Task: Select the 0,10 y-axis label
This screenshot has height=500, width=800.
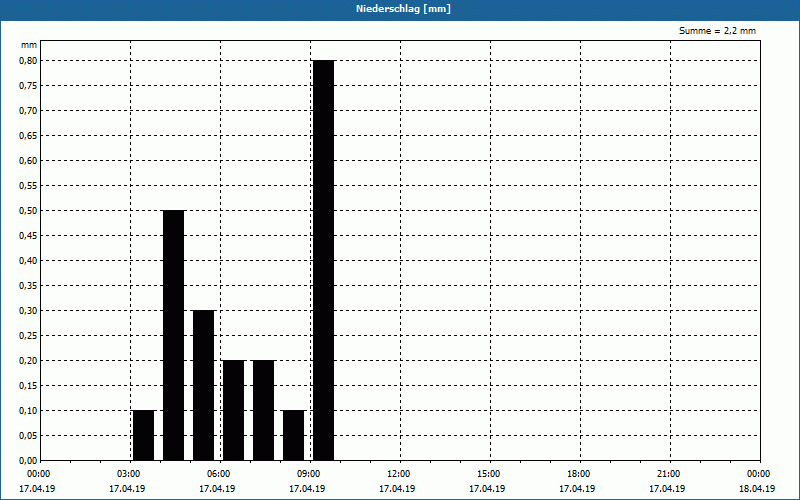Action: 28,411
